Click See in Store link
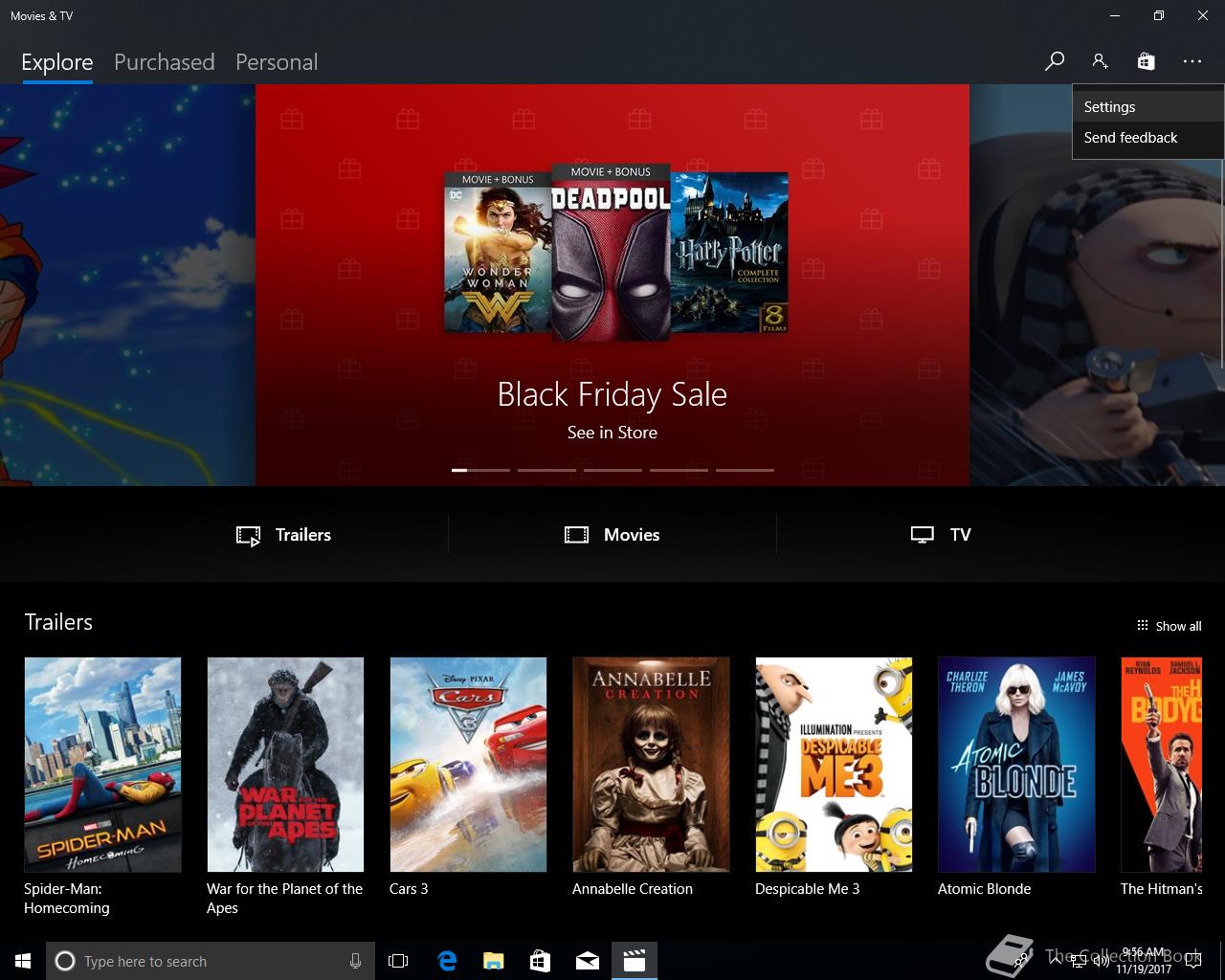 pos(612,433)
